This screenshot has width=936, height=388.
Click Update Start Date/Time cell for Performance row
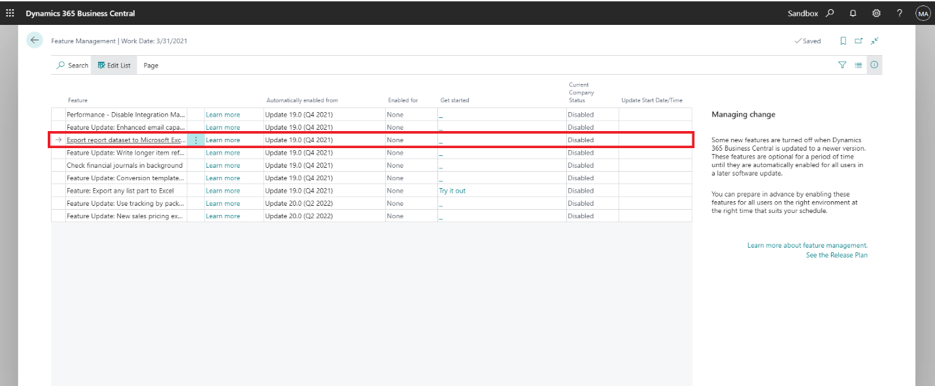tap(655, 115)
